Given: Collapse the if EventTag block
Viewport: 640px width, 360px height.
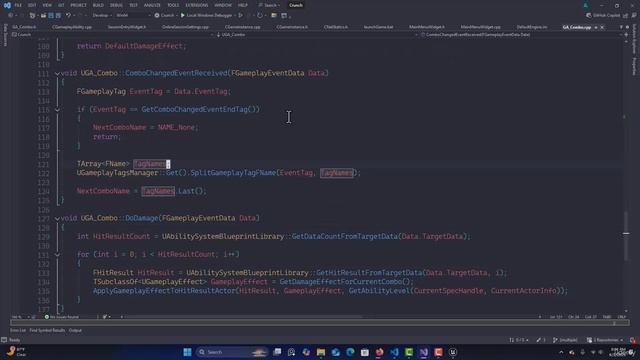Looking at the screenshot, I should (x=57, y=110).
